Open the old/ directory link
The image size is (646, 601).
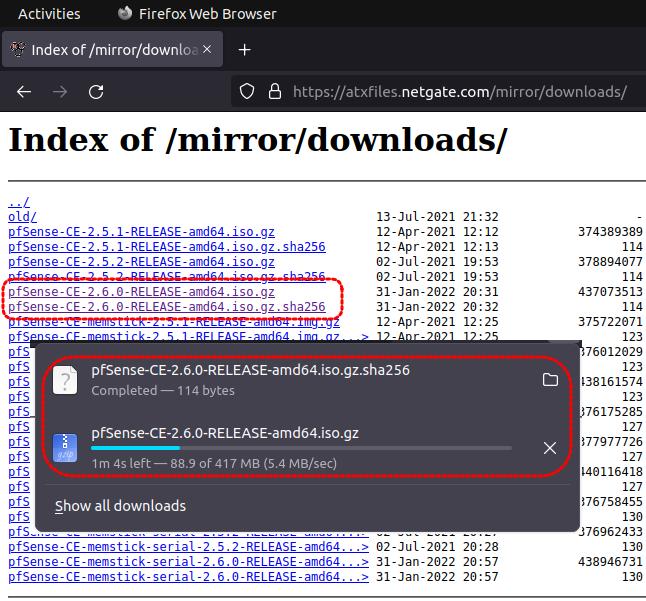(22, 217)
